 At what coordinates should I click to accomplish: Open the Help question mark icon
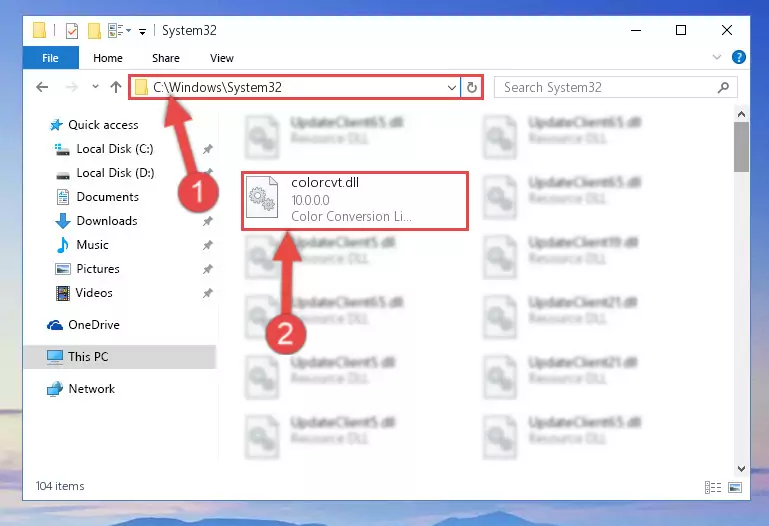tap(739, 57)
